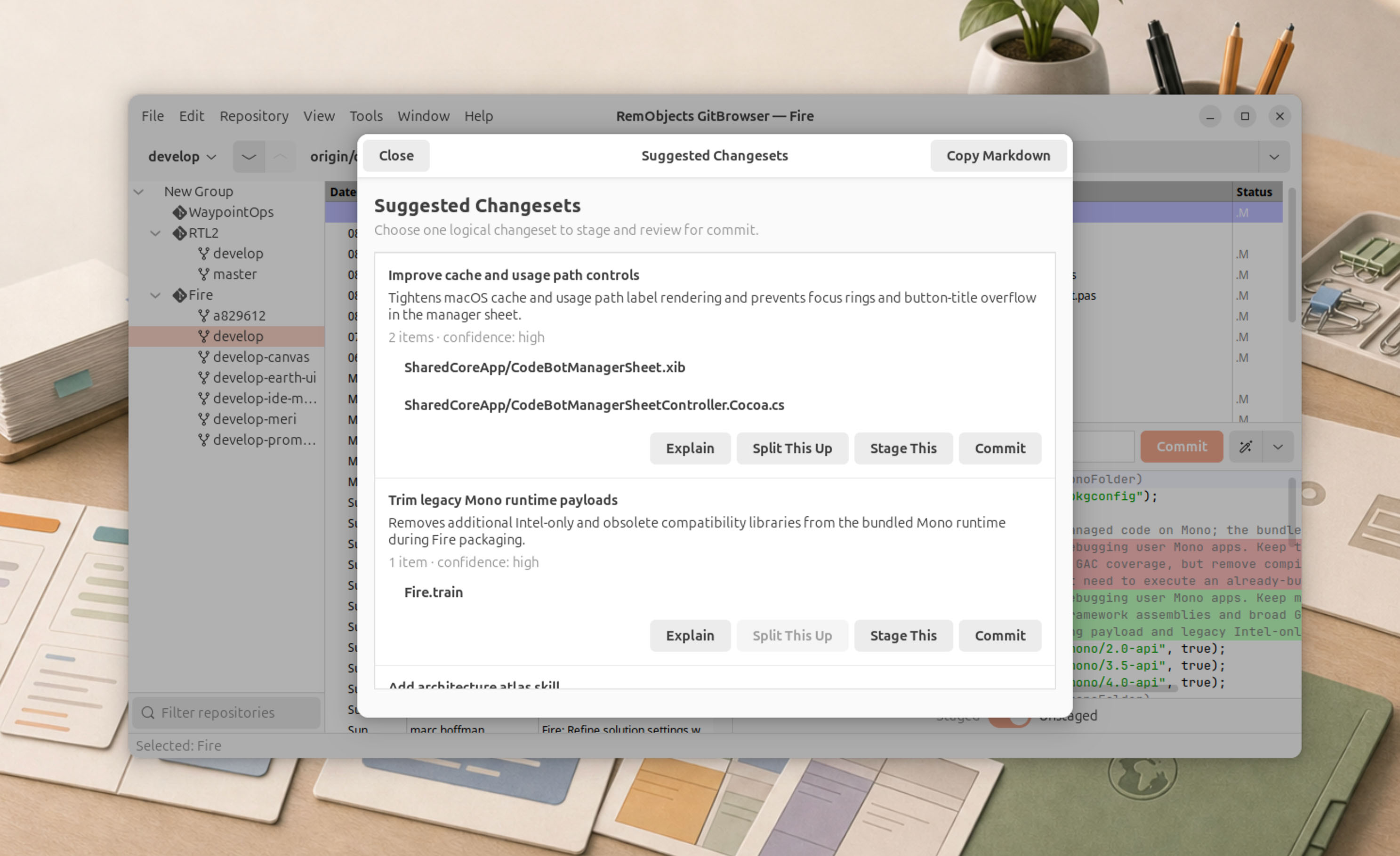Click search icon in Filter repositories
The image size is (1400, 856).
(x=148, y=713)
